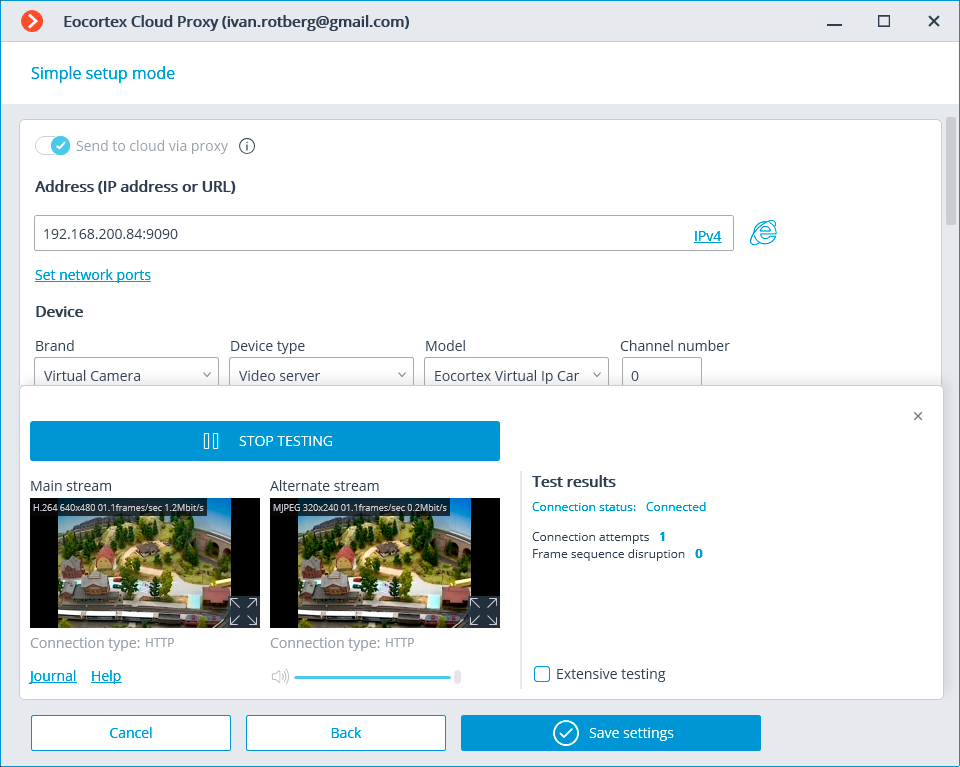Image resolution: width=960 pixels, height=767 pixels.
Task: Click the Eocortex logo in the title bar
Action: coord(30,21)
